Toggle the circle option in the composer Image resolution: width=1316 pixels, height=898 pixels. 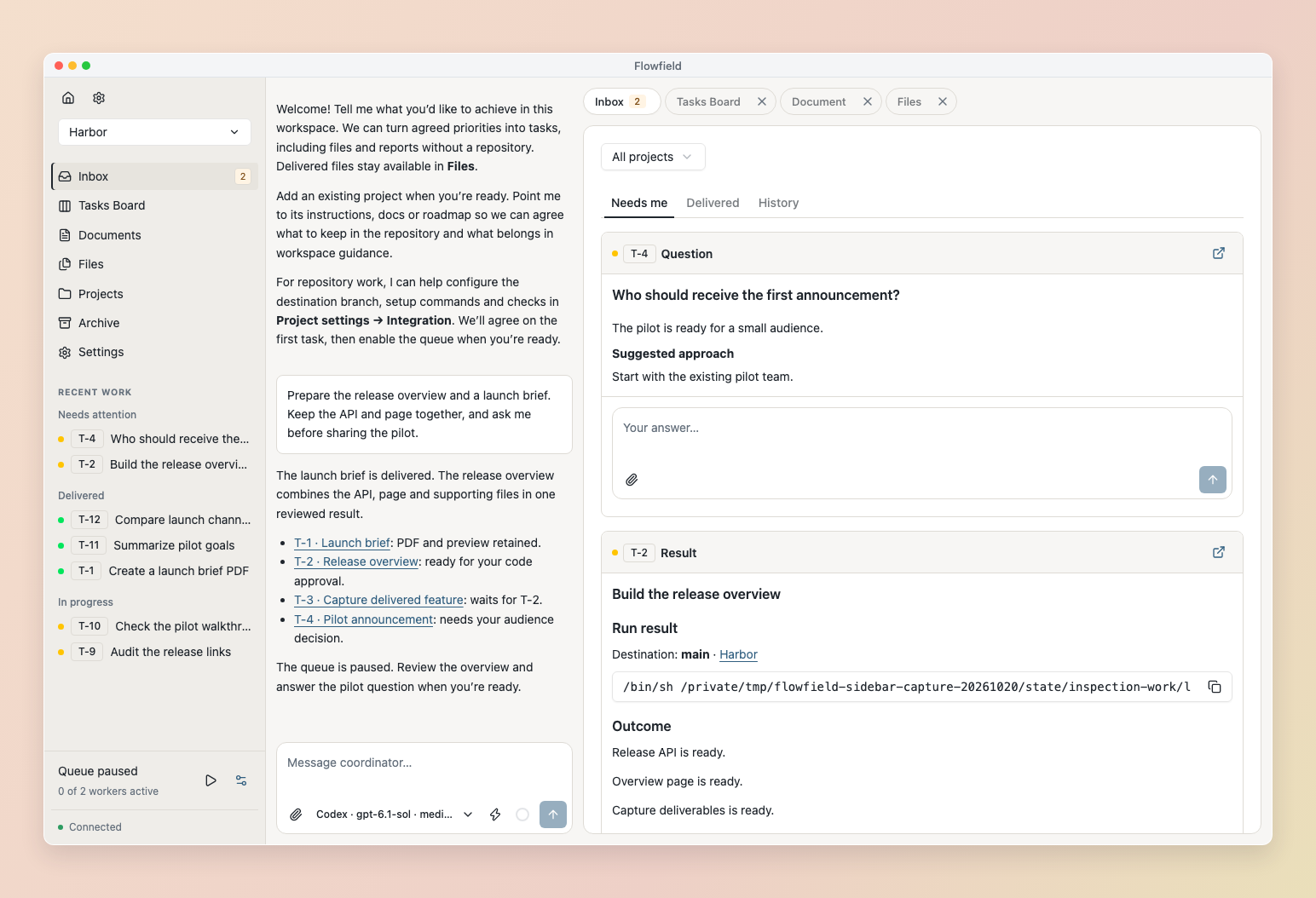point(522,815)
